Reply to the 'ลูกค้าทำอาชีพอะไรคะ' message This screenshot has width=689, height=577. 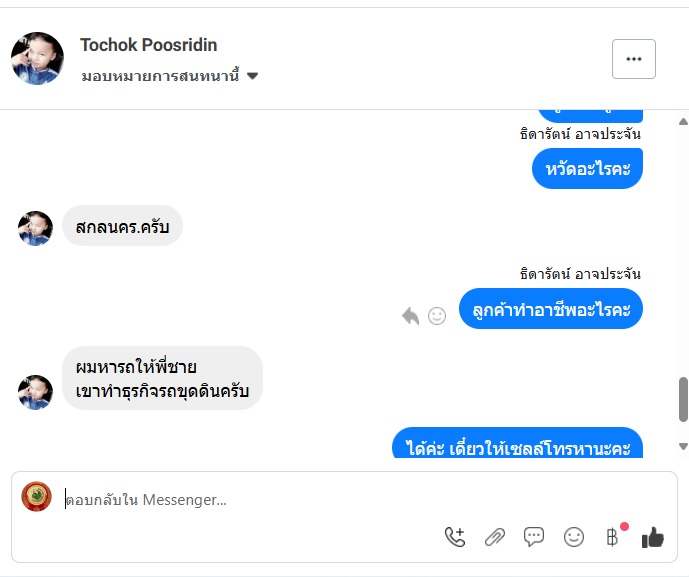pos(410,316)
